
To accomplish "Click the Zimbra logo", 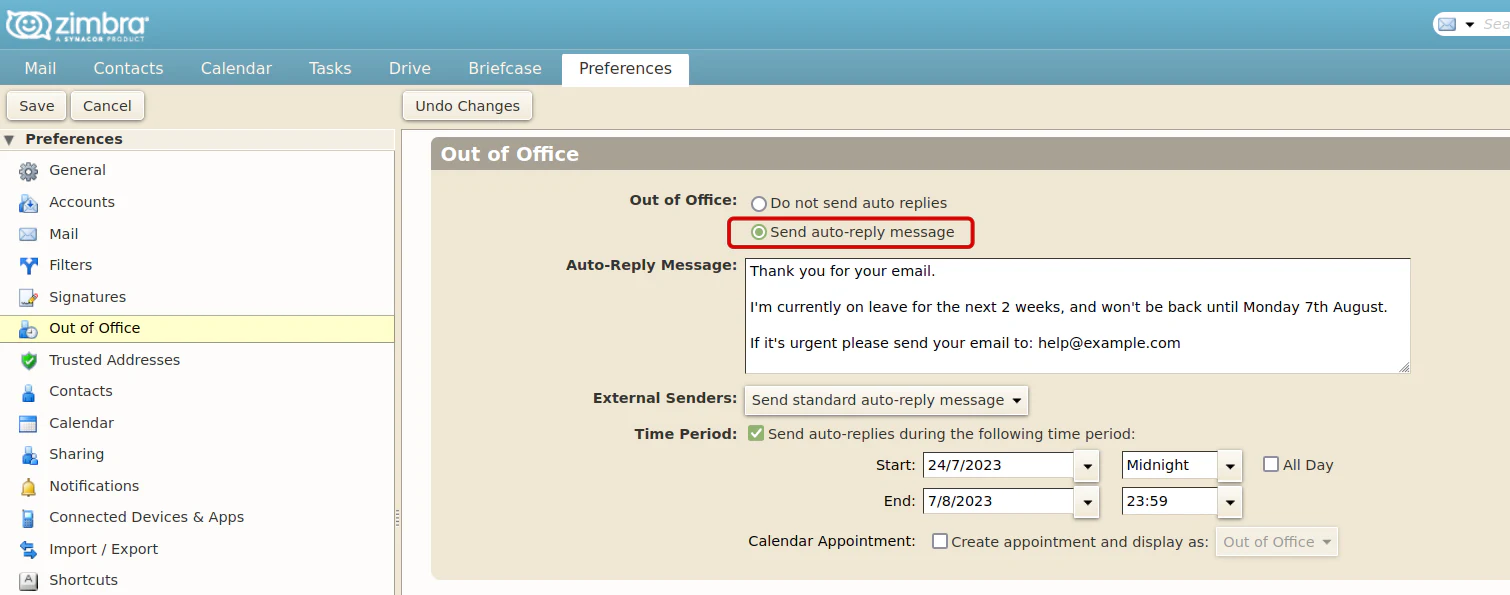I will coord(78,24).
